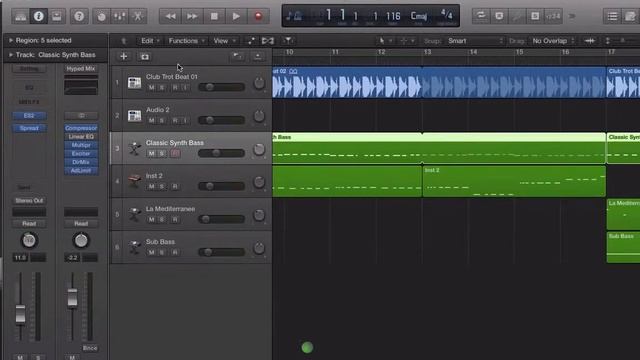Open the Quick Help question mark
This screenshot has height=360, width=640.
79,16
